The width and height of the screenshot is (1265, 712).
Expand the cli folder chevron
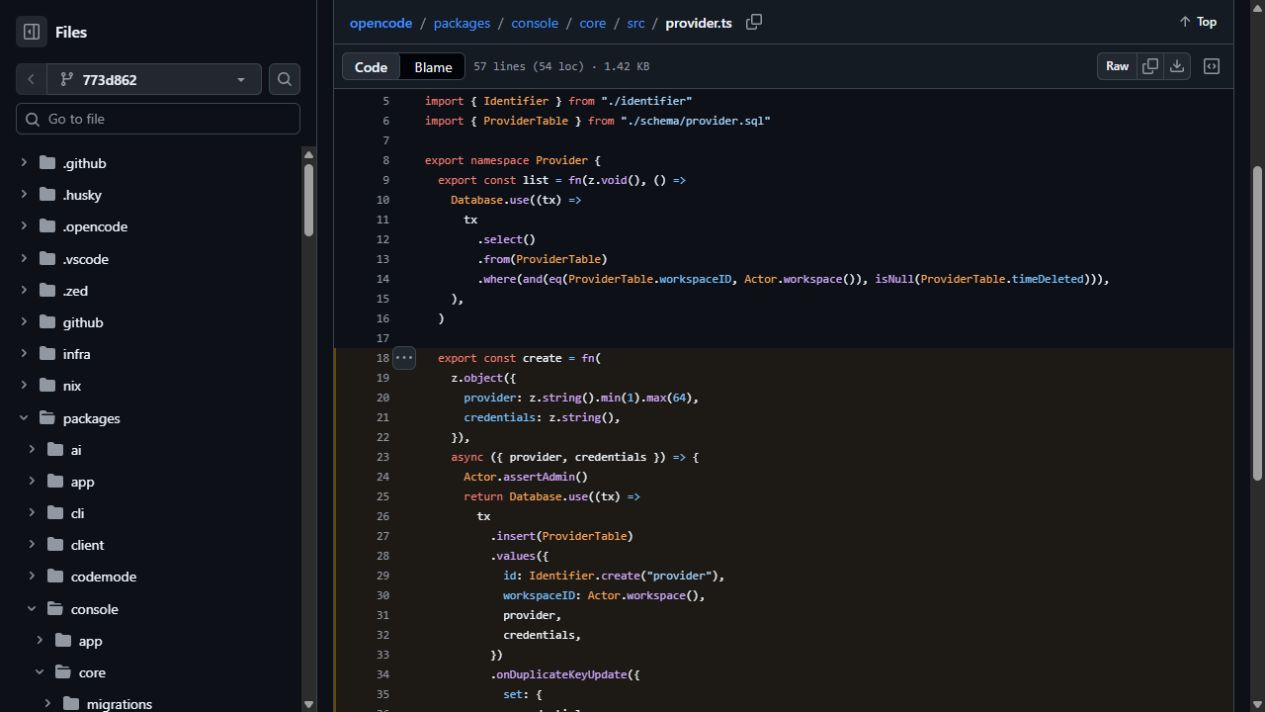click(32, 513)
